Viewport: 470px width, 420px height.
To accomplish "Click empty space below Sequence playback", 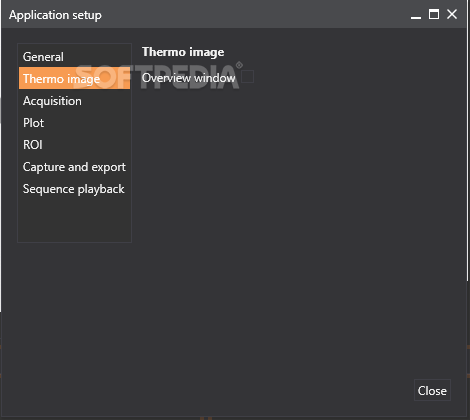I will (75, 220).
